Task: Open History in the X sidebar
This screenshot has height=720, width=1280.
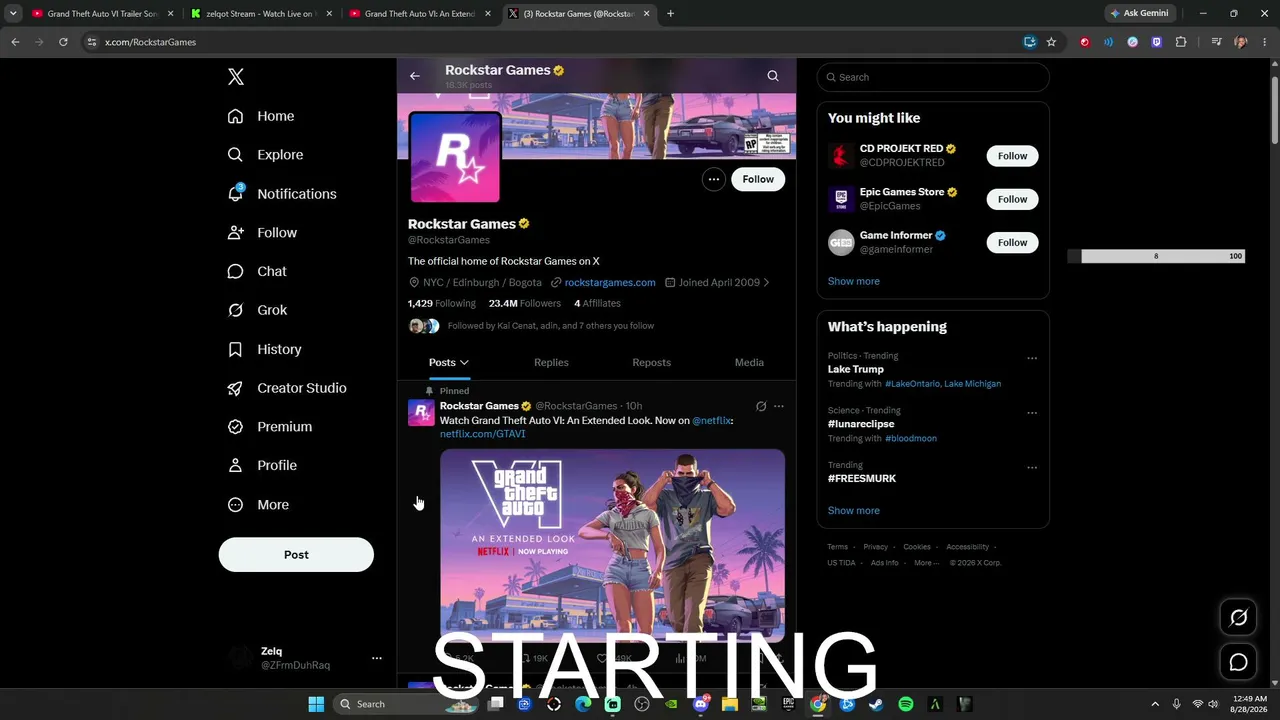Action: coord(264,349)
